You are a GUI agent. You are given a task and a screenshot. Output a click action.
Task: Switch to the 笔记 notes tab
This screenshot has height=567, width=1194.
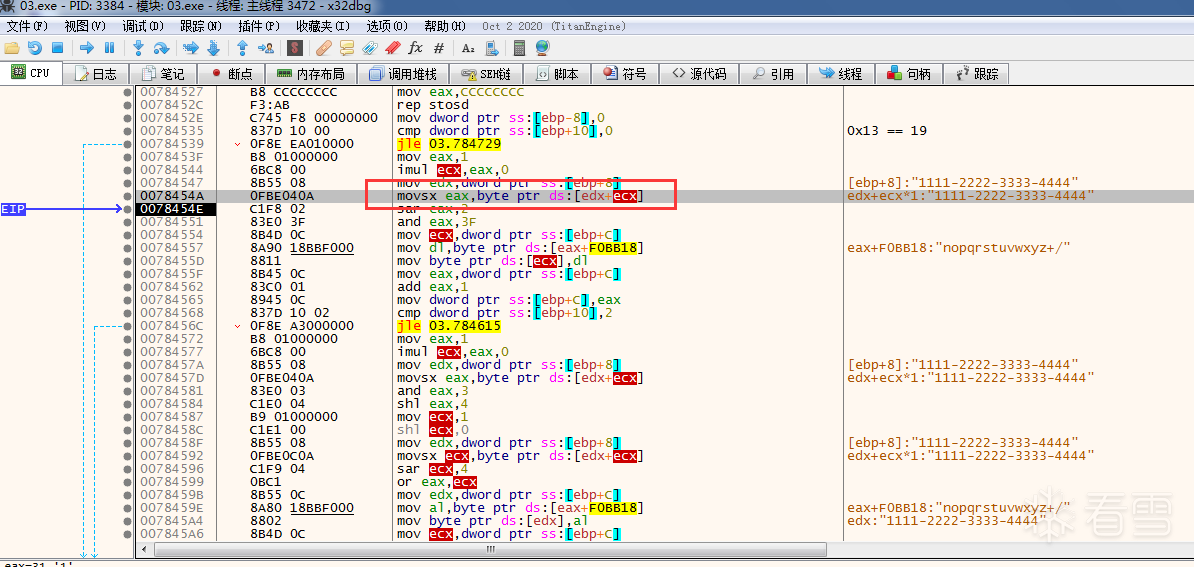162,74
